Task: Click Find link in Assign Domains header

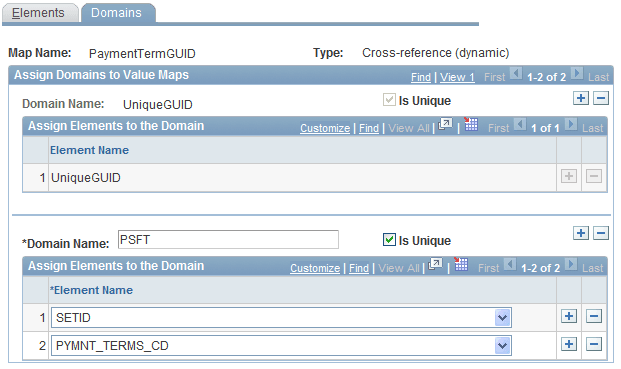Action: (x=421, y=77)
